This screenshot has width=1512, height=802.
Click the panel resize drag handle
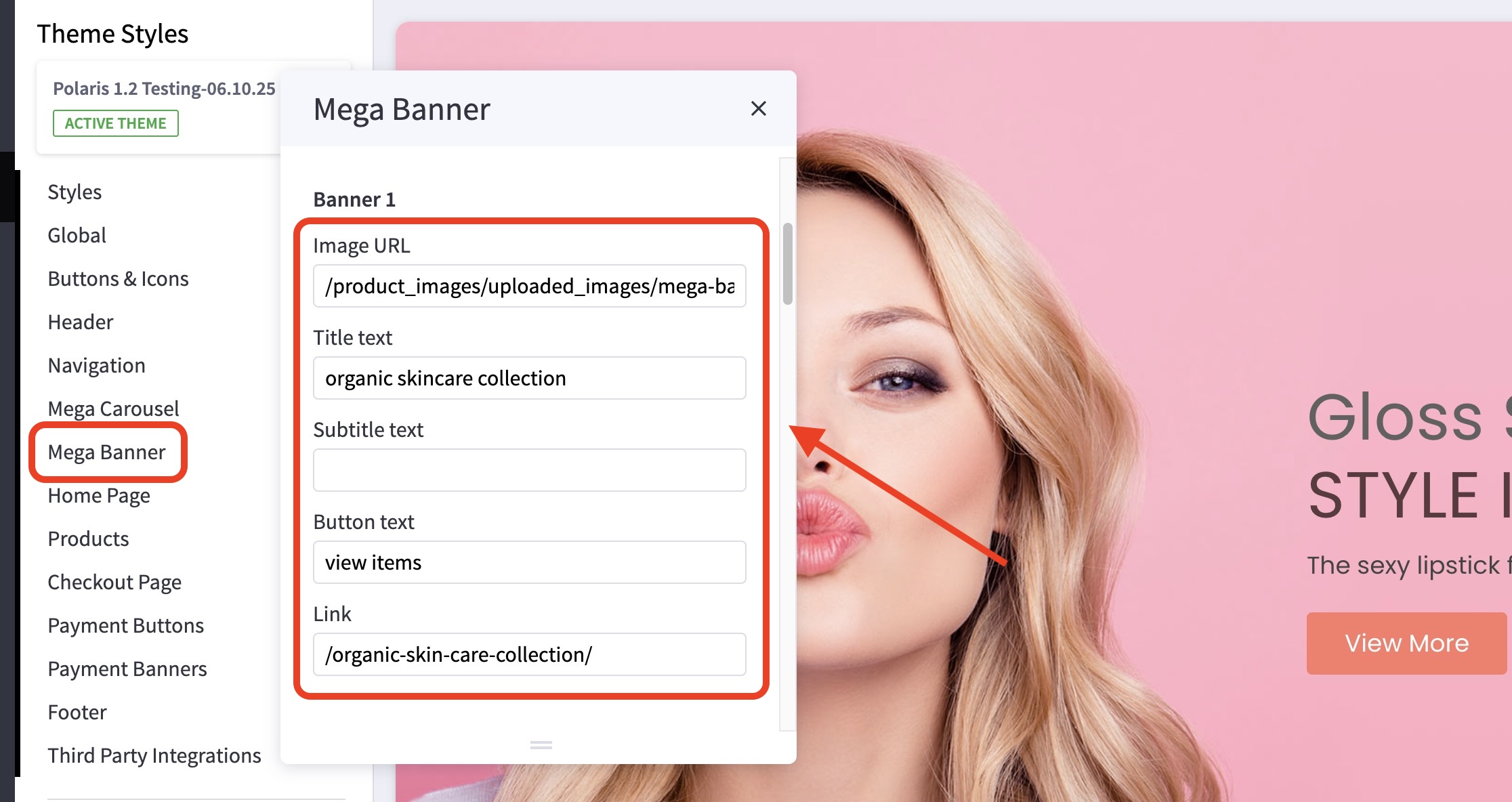click(541, 745)
